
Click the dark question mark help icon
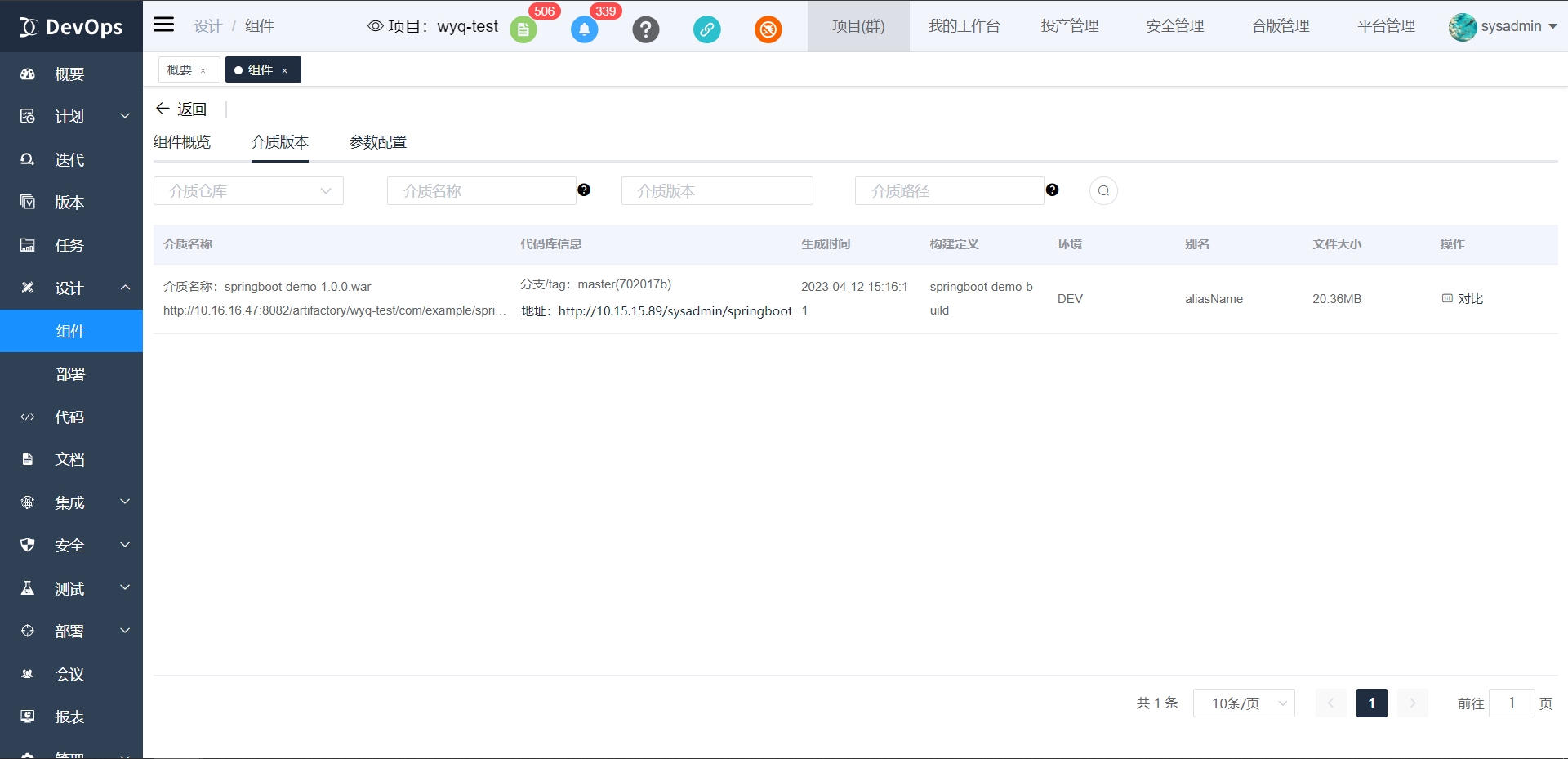645,30
